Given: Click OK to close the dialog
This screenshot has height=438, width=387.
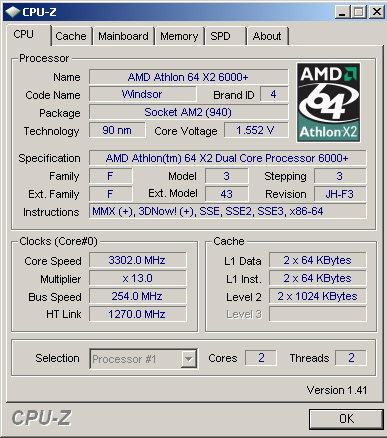Looking at the screenshot, I should click(x=346, y=419).
